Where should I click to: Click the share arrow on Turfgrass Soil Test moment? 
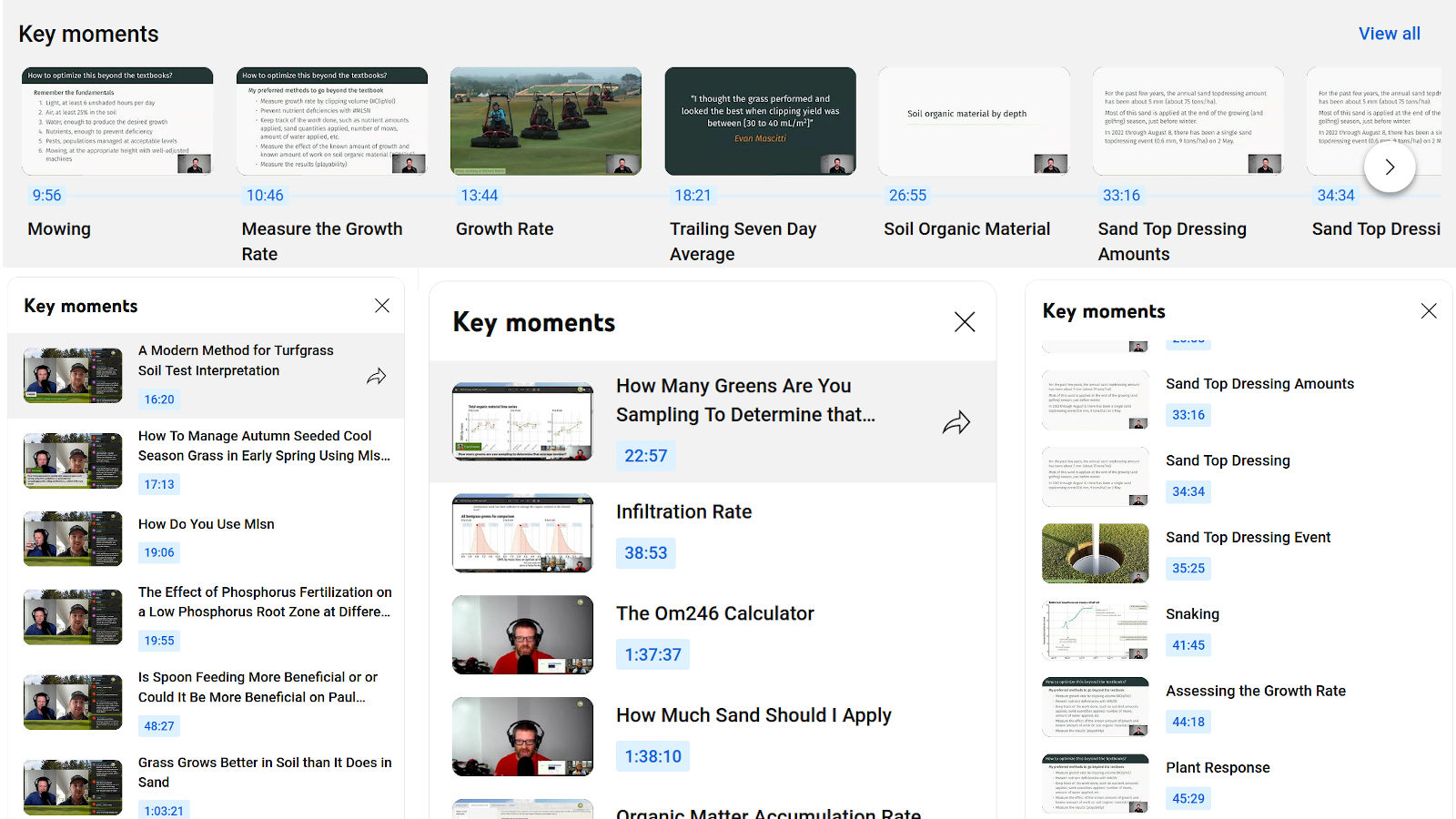pos(377,376)
